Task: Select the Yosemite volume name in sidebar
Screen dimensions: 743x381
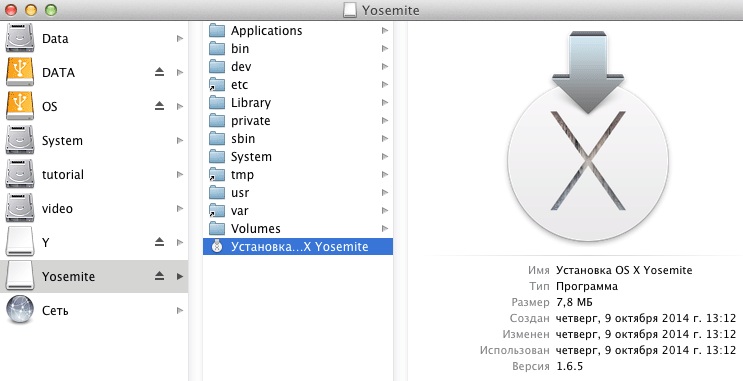Action: tap(68, 277)
